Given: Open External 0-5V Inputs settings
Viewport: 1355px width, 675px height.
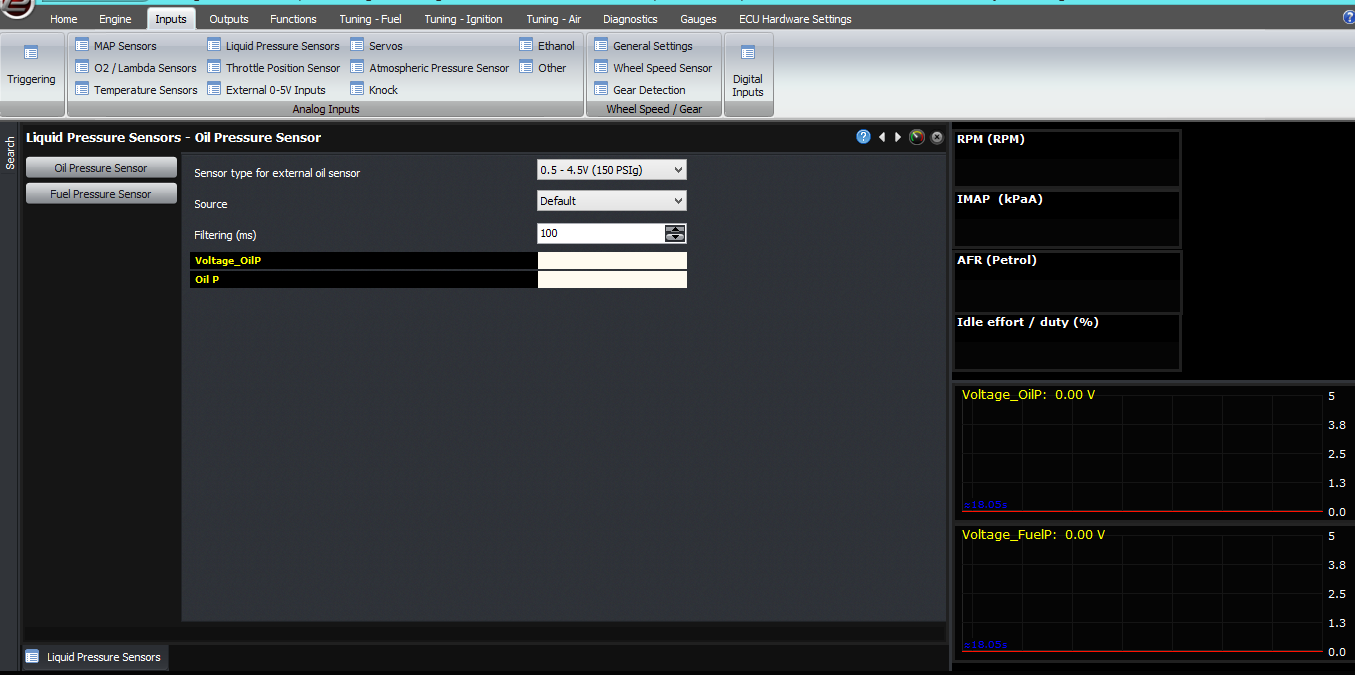Looking at the screenshot, I should pyautogui.click(x=266, y=90).
